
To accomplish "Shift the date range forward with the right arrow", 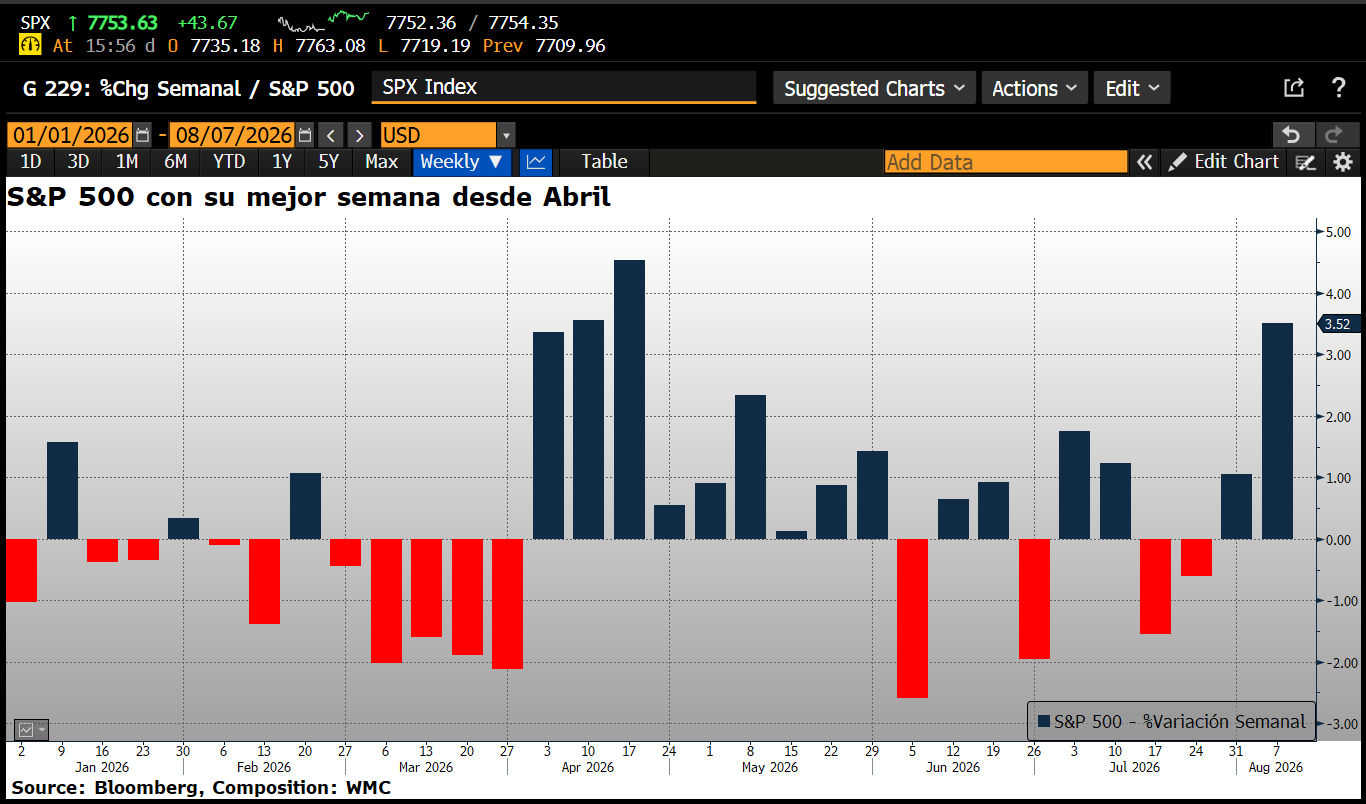I will point(360,135).
